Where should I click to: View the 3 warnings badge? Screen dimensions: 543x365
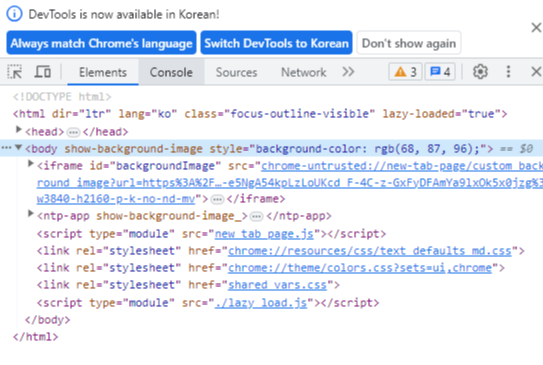click(x=405, y=72)
